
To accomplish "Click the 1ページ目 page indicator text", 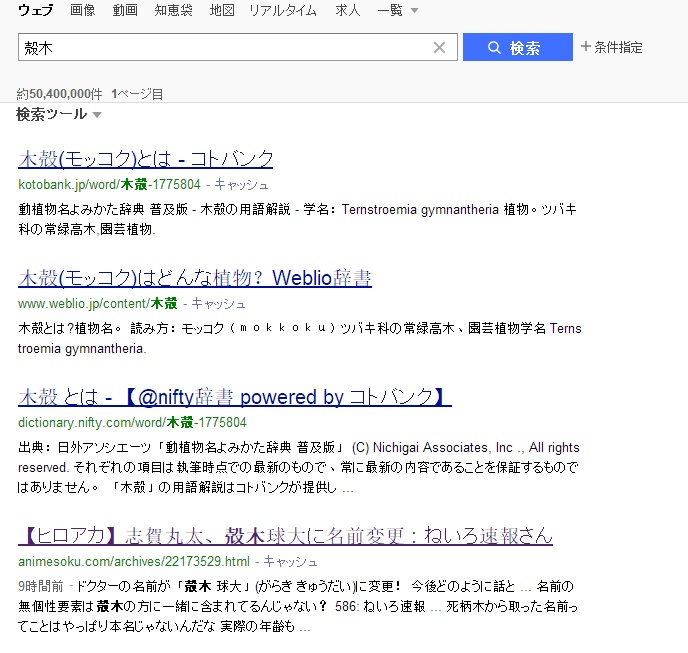I will coord(137,94).
